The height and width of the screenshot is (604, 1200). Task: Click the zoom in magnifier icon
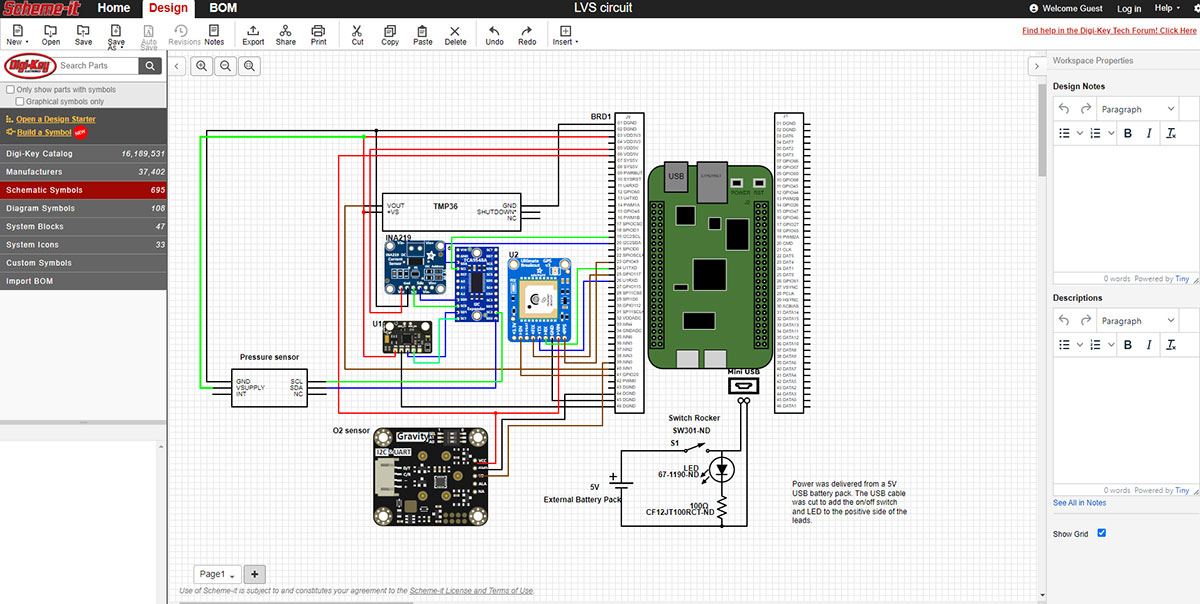[202, 66]
